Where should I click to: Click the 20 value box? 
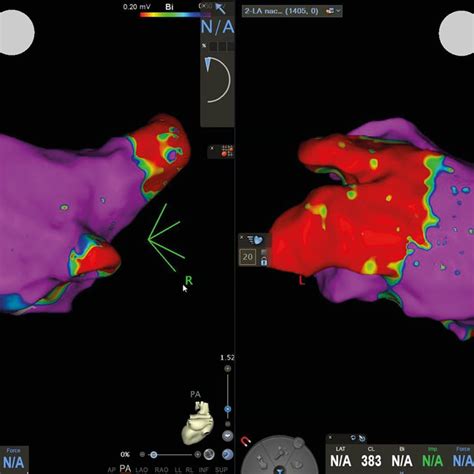coord(247,257)
